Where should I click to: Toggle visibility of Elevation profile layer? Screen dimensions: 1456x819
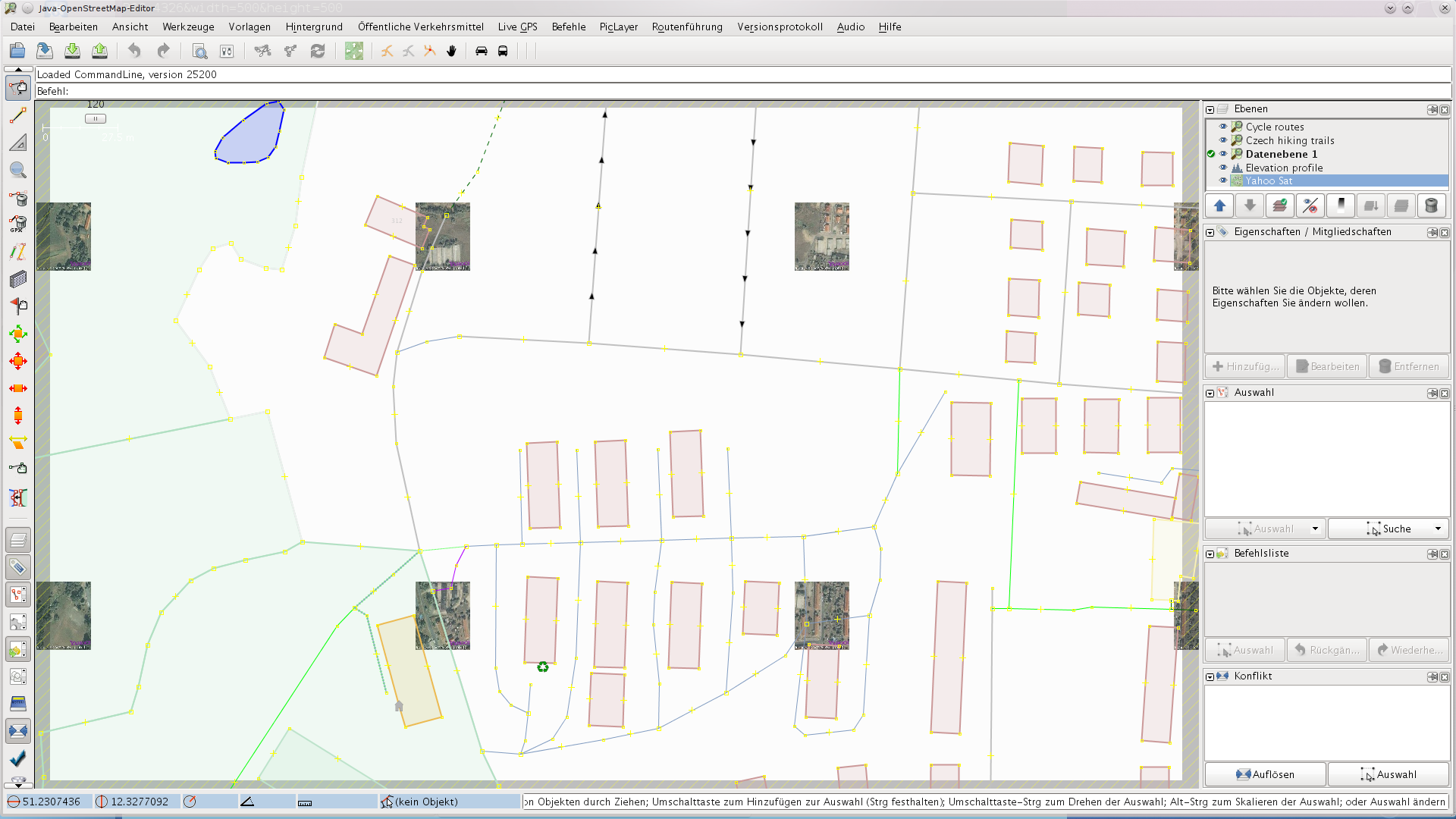pos(1222,168)
